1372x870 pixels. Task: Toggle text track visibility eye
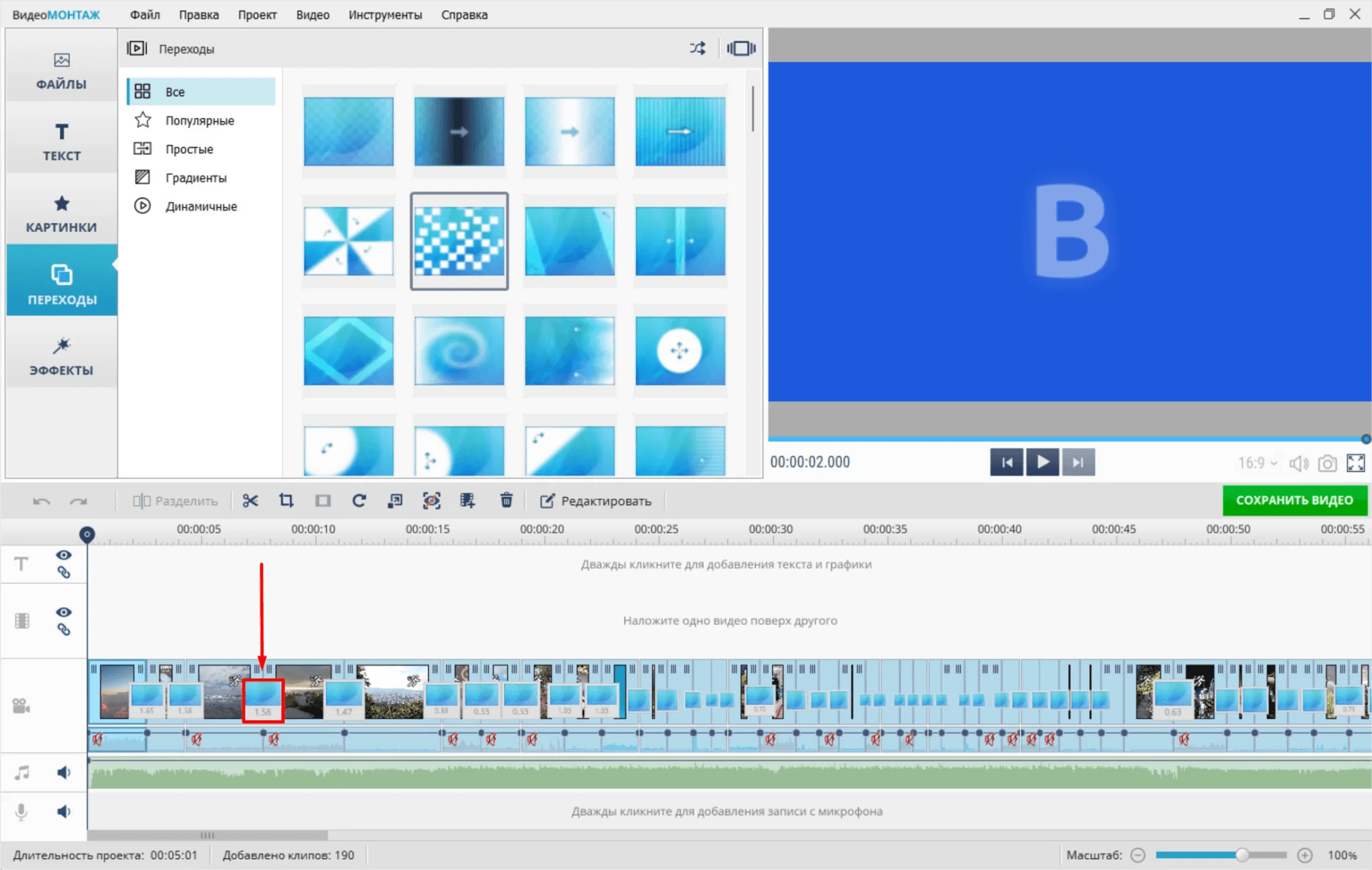(x=64, y=555)
